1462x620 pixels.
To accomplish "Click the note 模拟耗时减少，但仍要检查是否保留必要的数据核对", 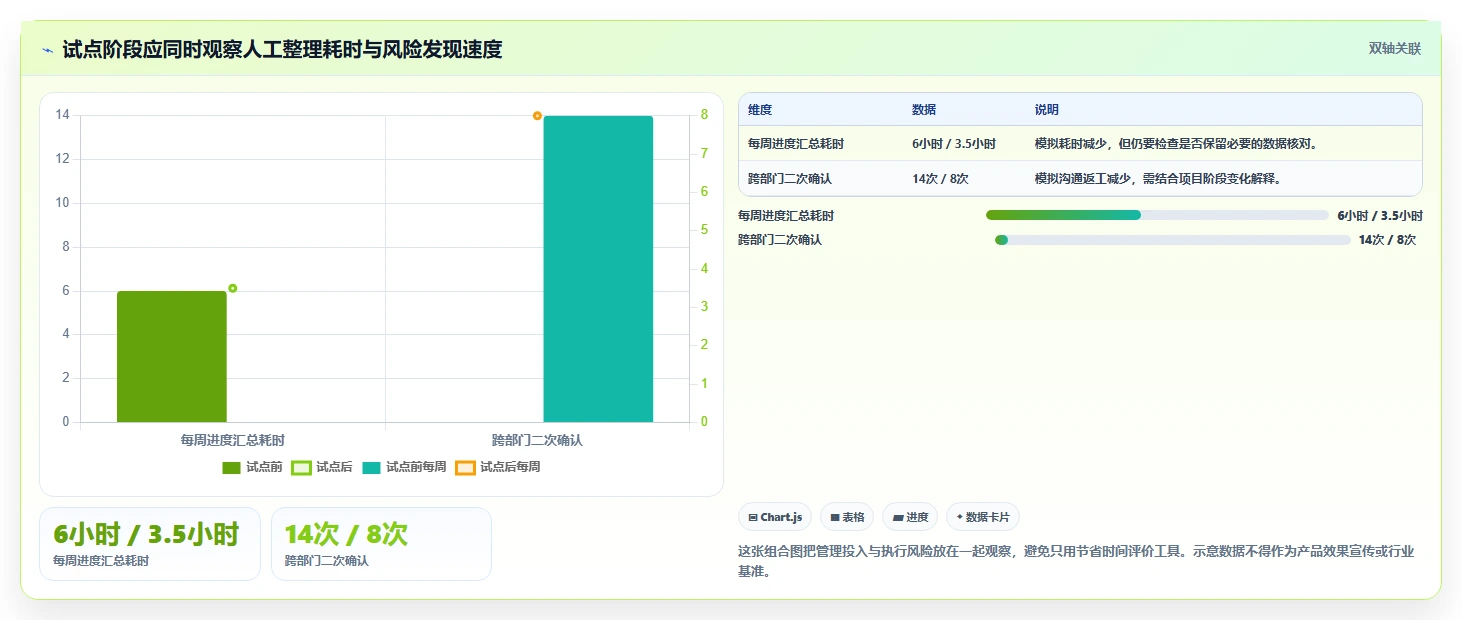I will [1176, 144].
